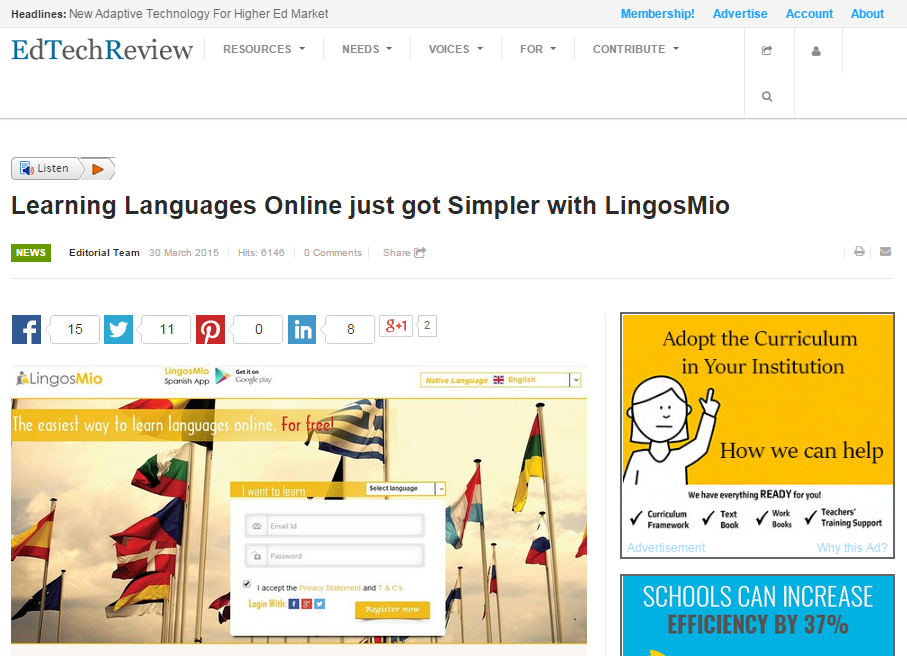Click the Twitter share icon

point(118,330)
